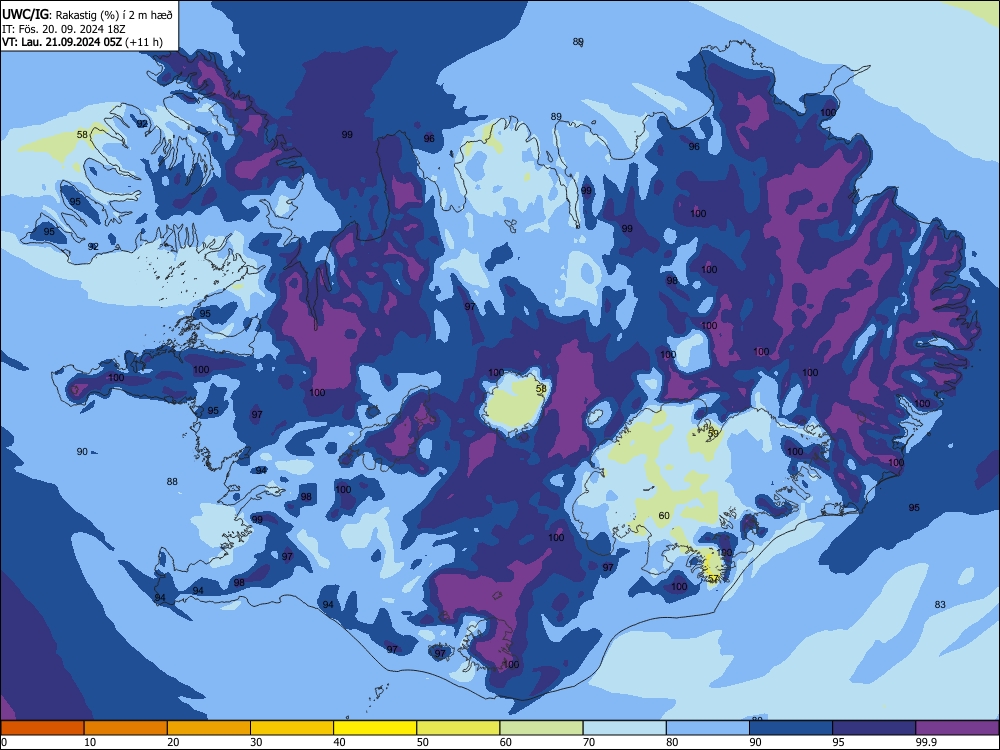
Task: Click the map humidity value '88'
Action: pos(172,482)
